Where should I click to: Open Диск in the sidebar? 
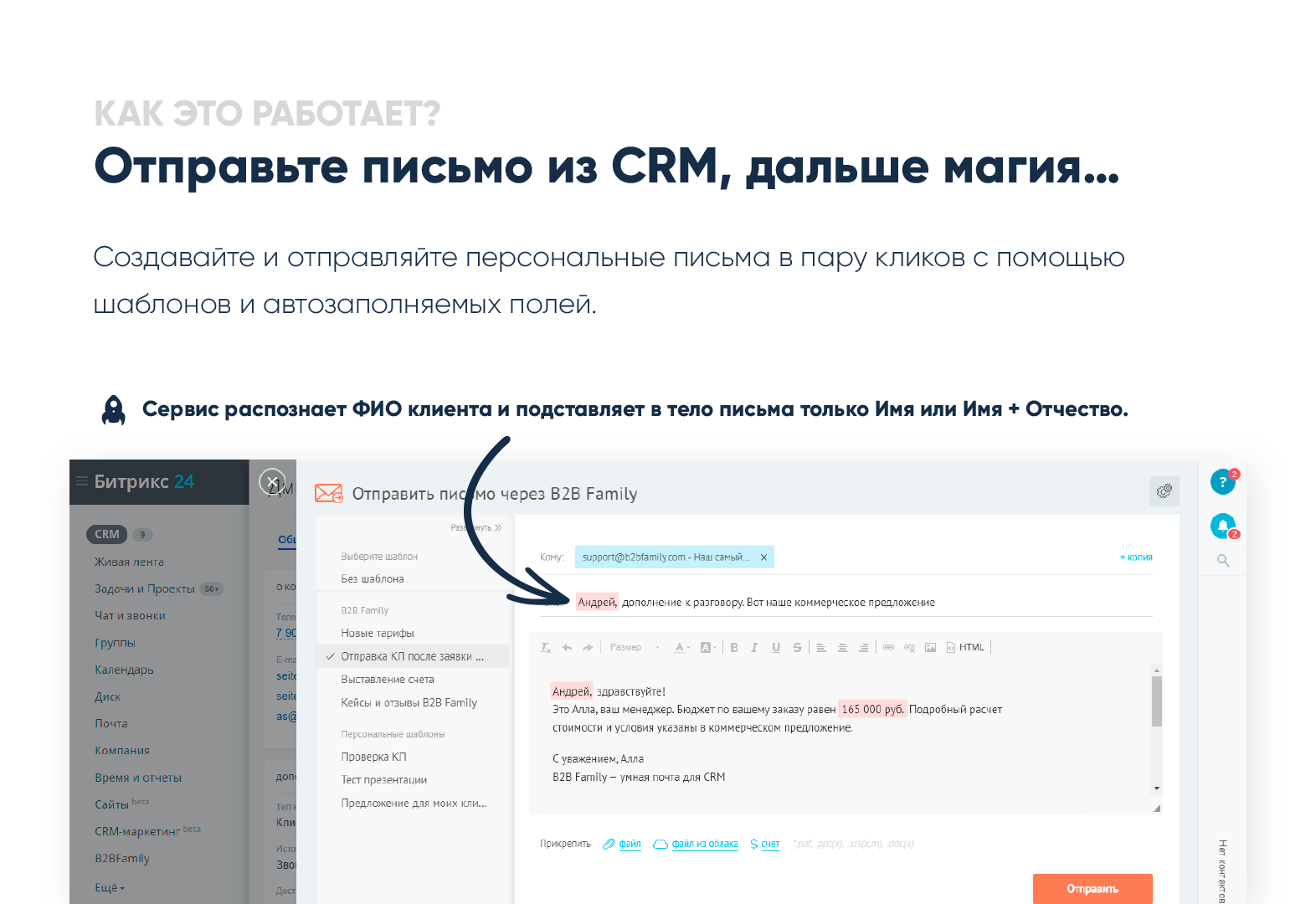(107, 696)
